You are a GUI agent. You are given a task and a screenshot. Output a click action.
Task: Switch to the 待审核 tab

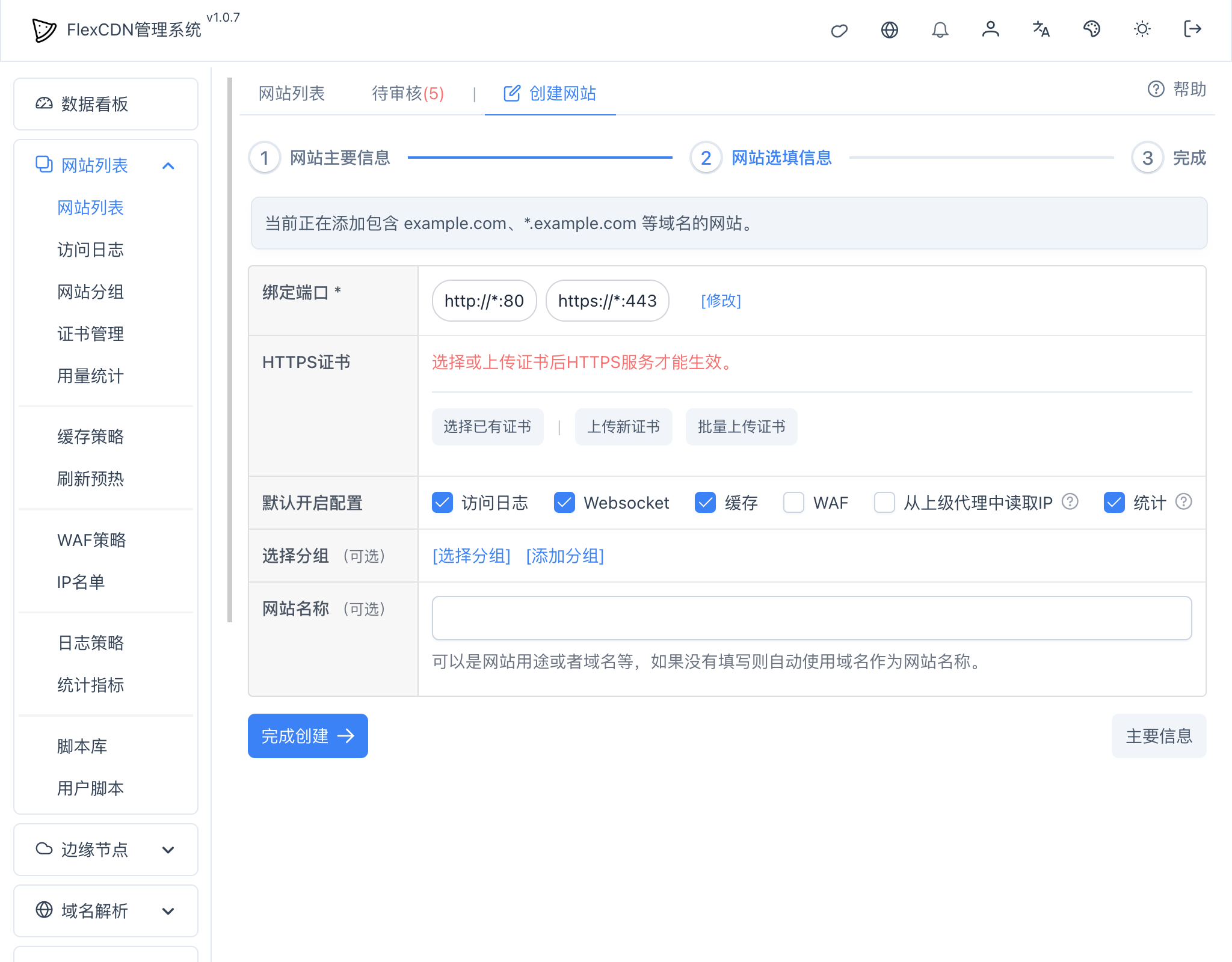[x=407, y=94]
